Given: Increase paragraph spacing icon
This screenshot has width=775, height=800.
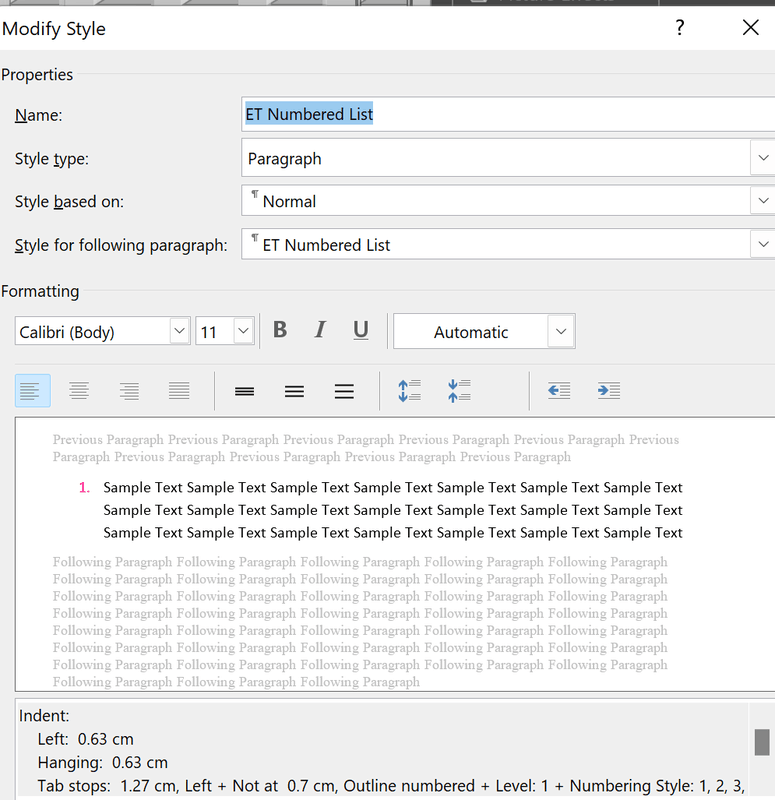Looking at the screenshot, I should pos(409,391).
